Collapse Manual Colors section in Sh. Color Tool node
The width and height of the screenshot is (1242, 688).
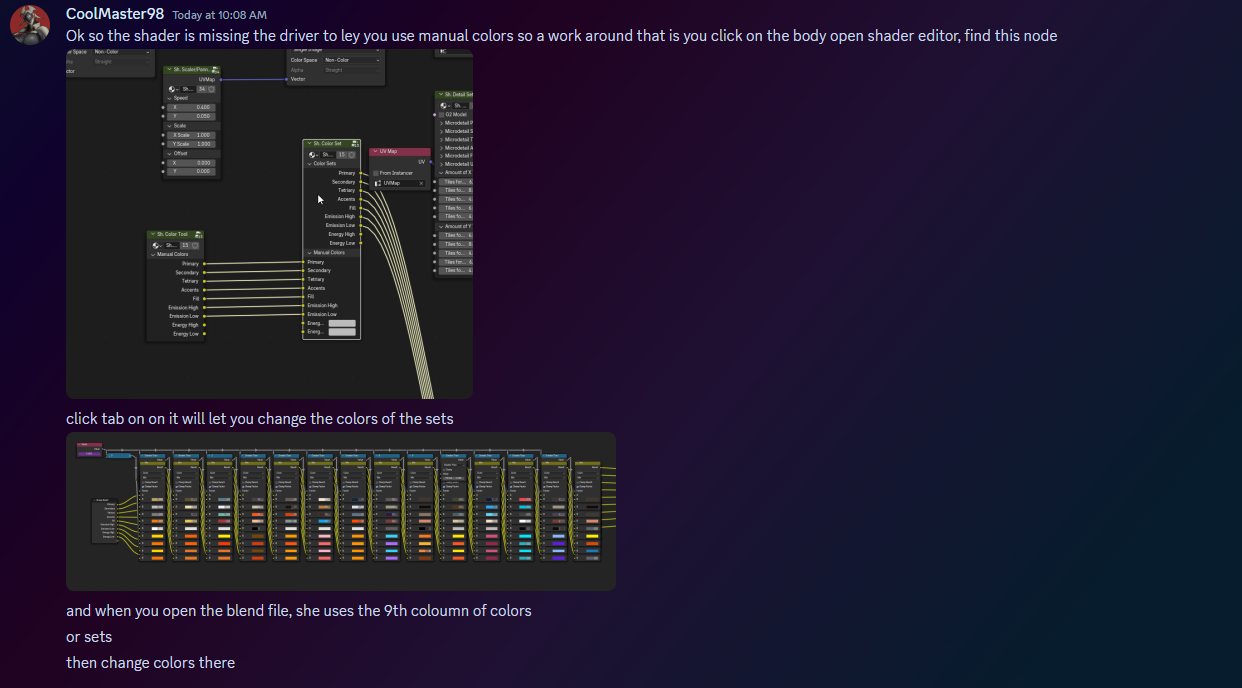(x=153, y=254)
